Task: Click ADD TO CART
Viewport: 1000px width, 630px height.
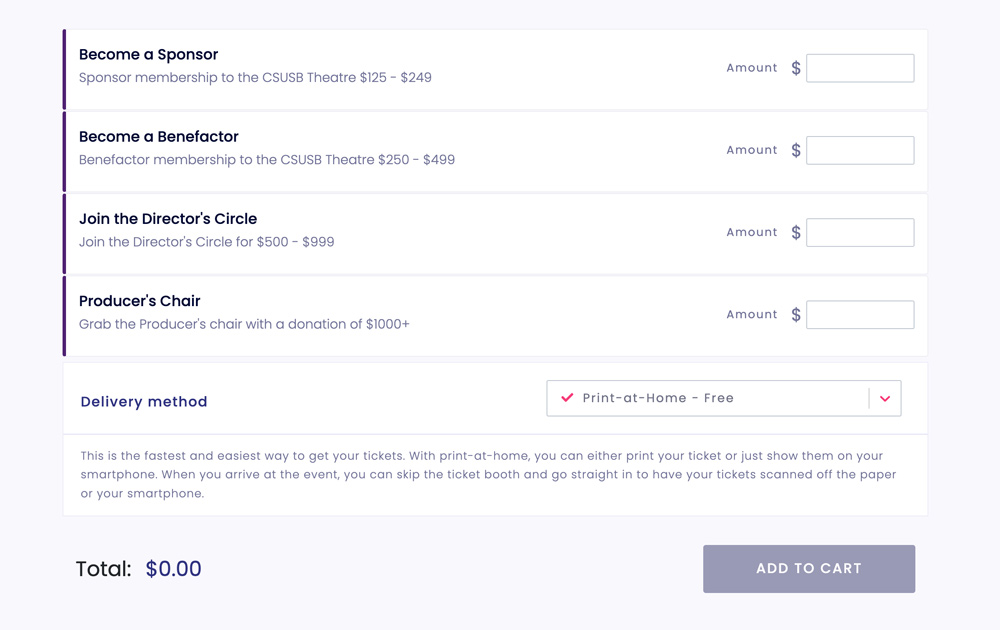Action: tap(808, 568)
